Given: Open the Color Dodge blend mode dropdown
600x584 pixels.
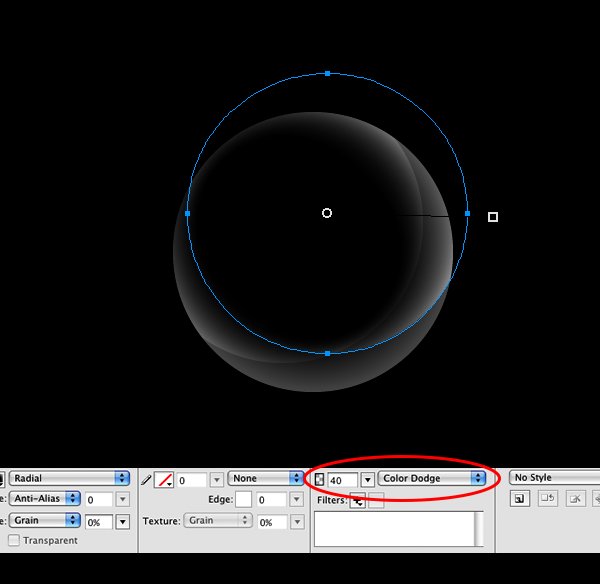Looking at the screenshot, I should coord(432,478).
